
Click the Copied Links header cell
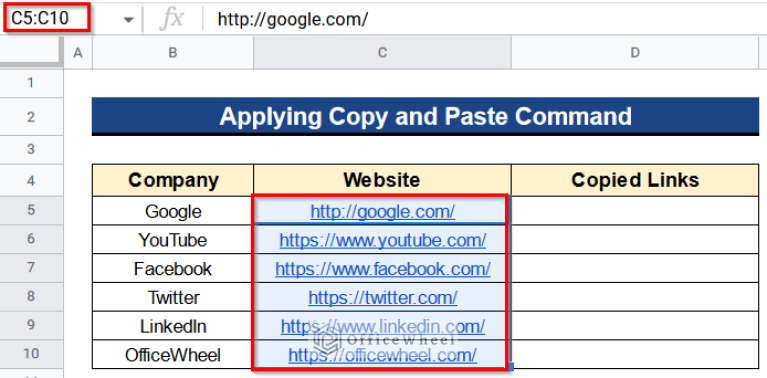[635, 180]
